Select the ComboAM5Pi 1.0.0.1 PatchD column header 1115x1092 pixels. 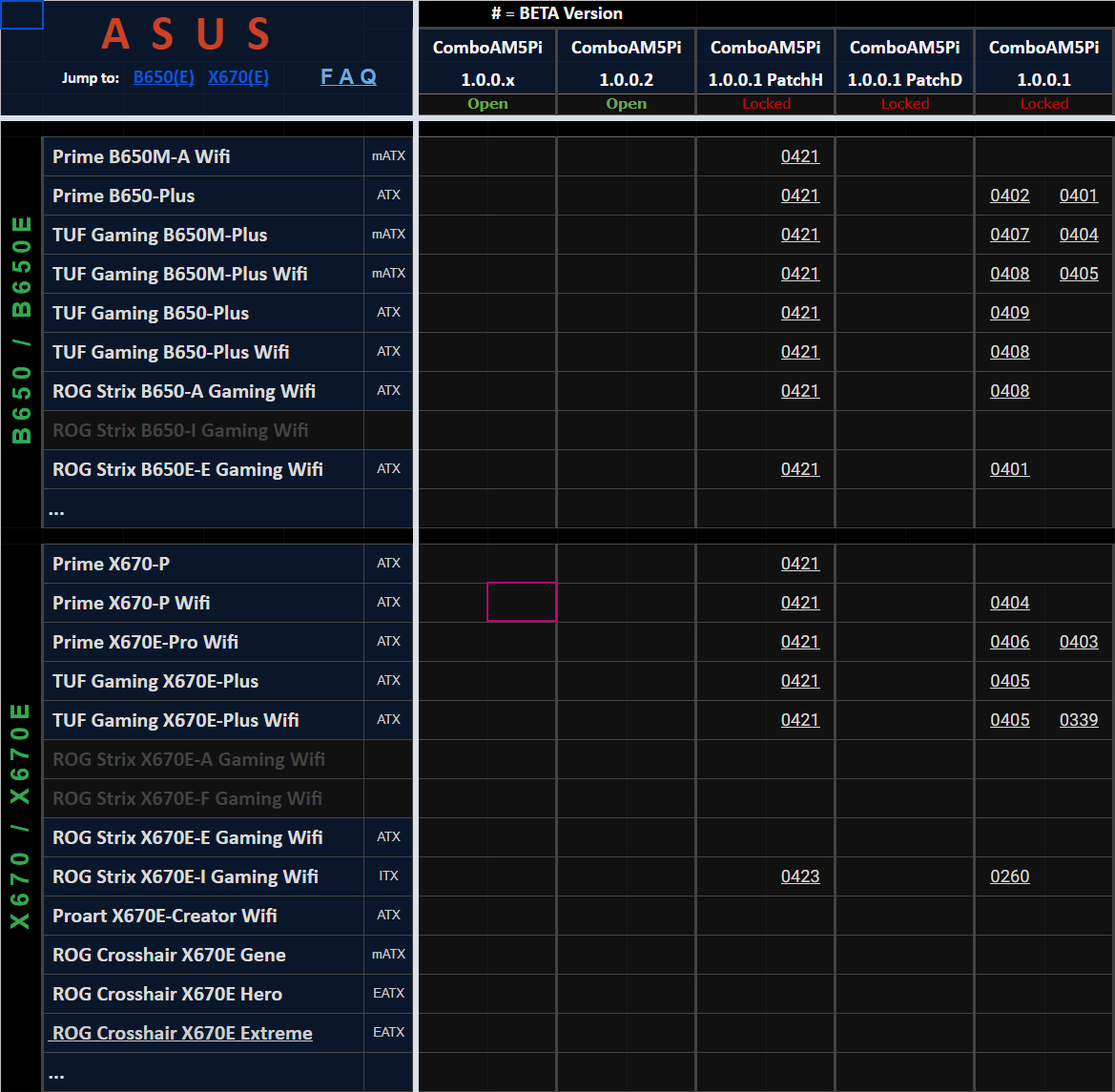[x=904, y=63]
